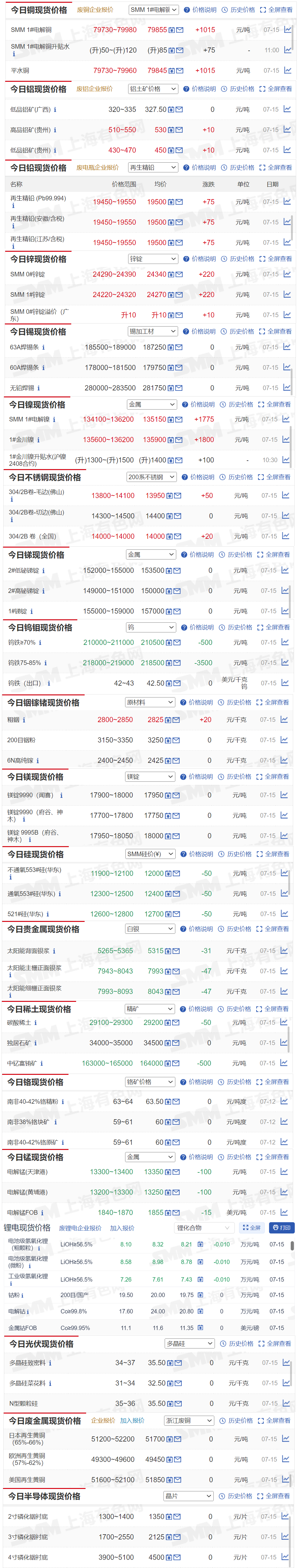Open the price calculator icon for 平水铜
This screenshot has width=298, height=1568.
172,71
